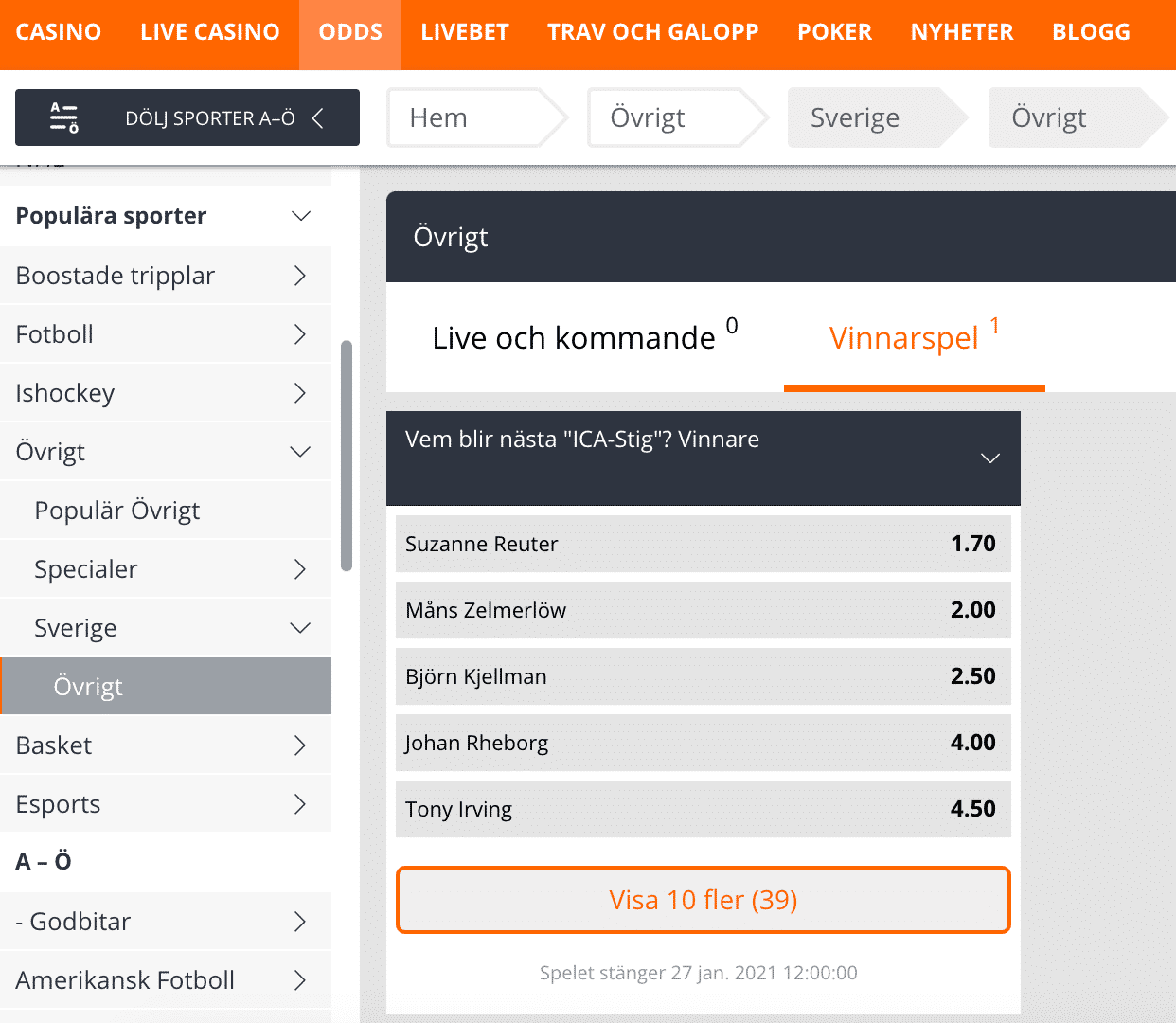Collapse the Övrigt sports category
Screen dimensions: 1176x1023
click(x=301, y=452)
